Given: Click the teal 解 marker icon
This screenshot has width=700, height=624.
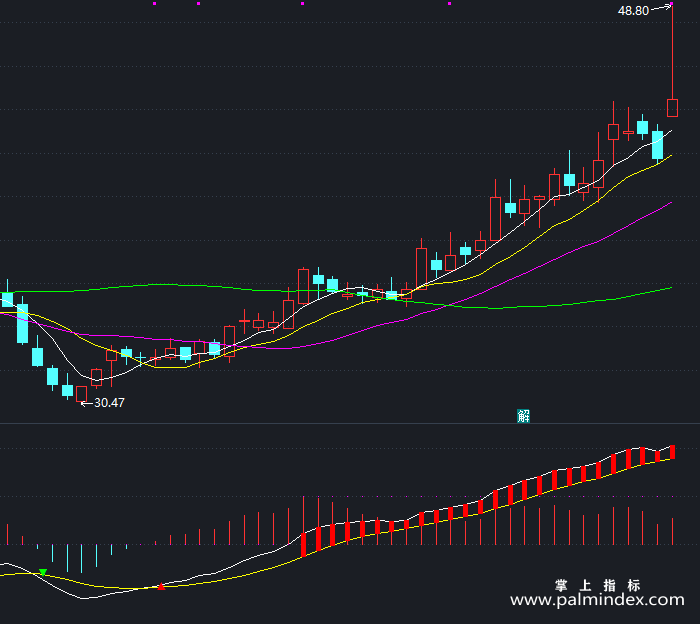Looking at the screenshot, I should coord(523,416).
